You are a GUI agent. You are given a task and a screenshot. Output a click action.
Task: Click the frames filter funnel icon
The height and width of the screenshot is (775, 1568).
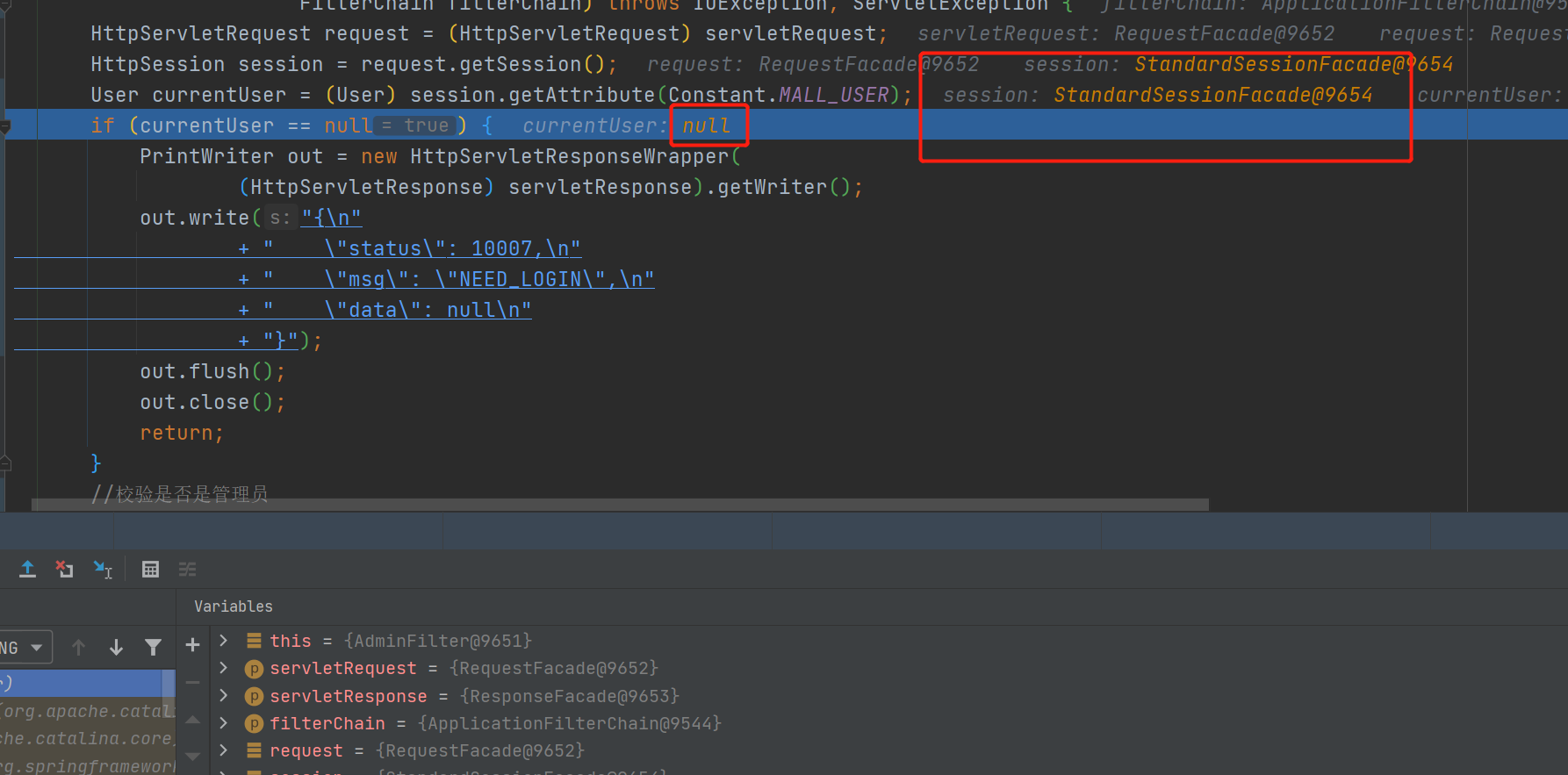[x=153, y=648]
